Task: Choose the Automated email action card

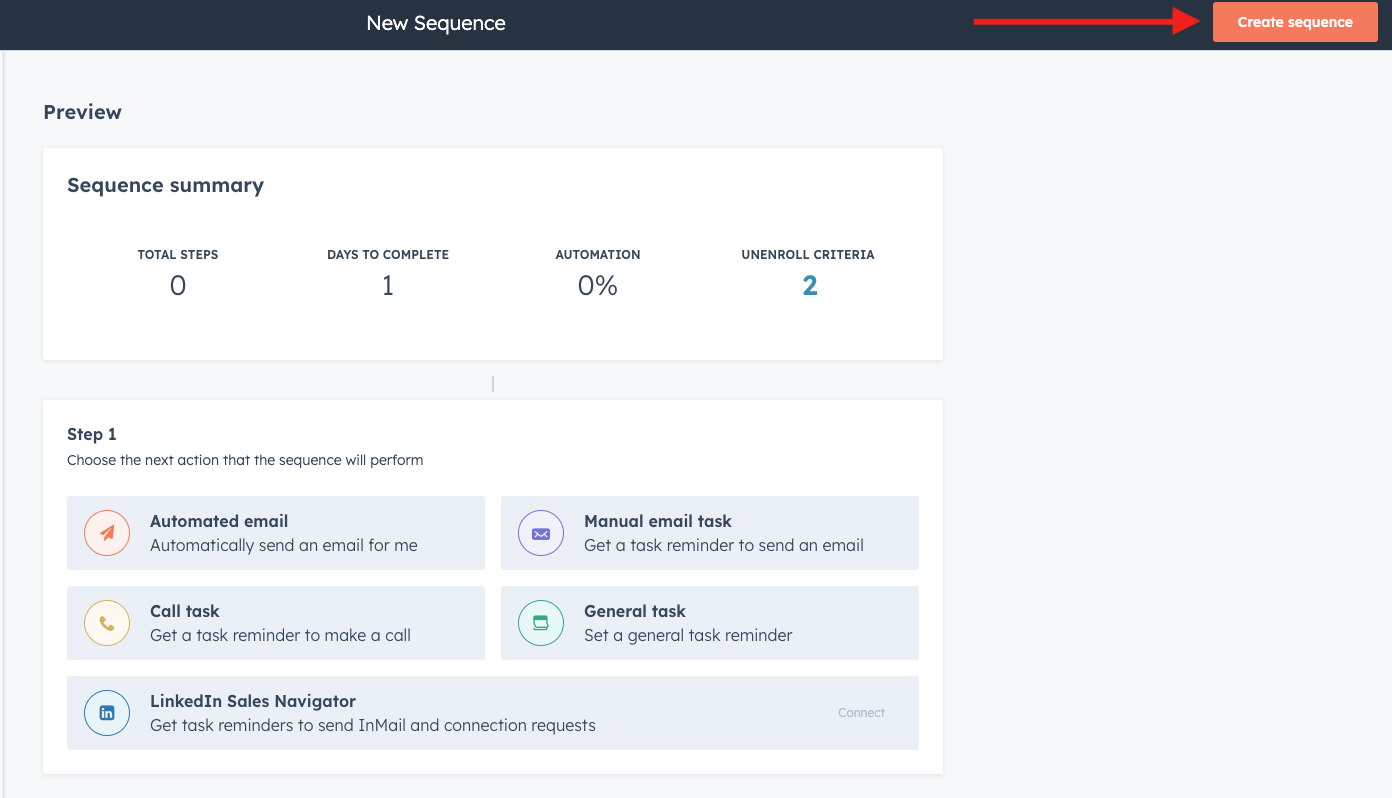Action: (x=276, y=533)
